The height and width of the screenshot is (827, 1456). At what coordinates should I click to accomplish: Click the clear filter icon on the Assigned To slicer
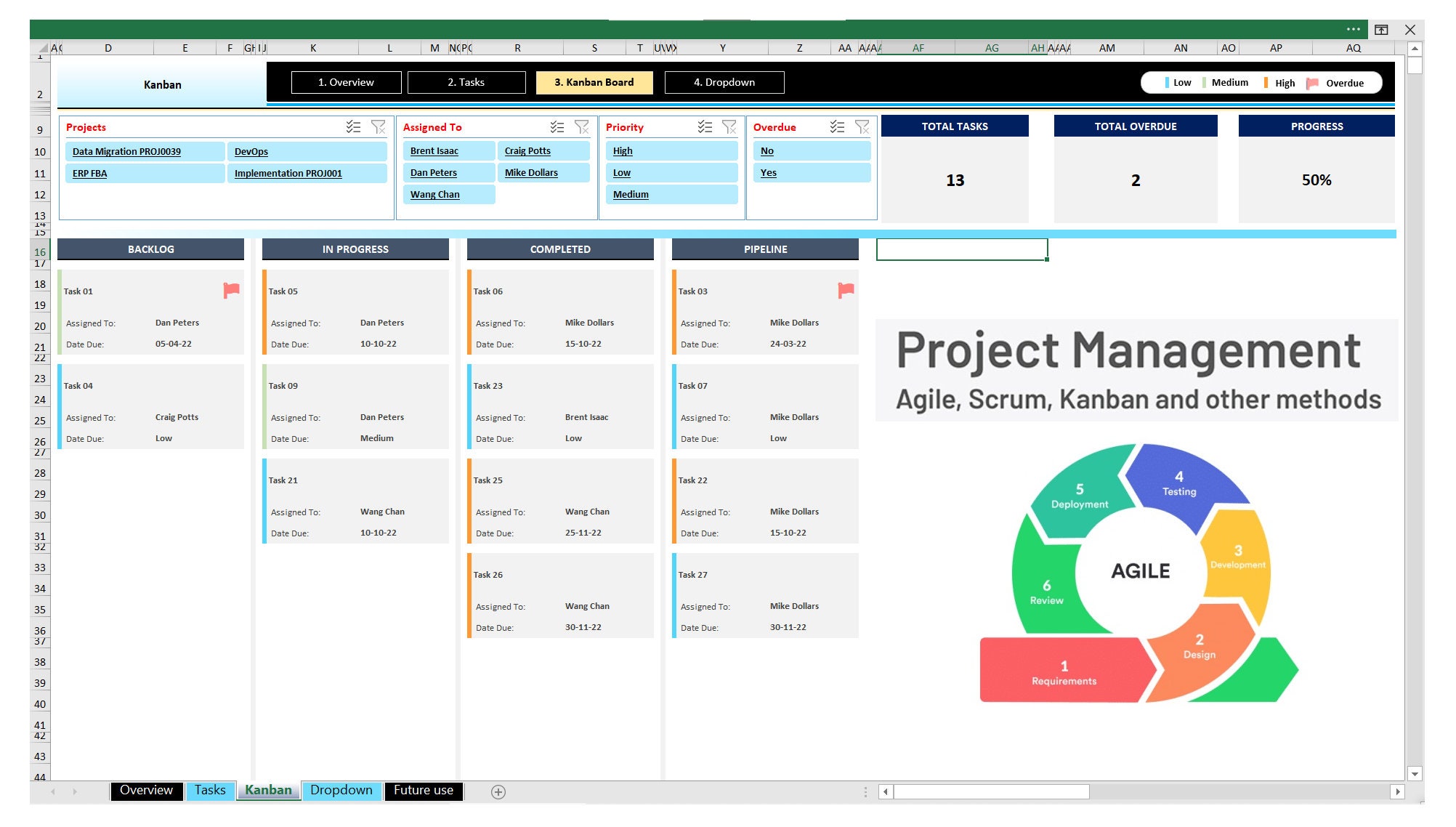582,126
